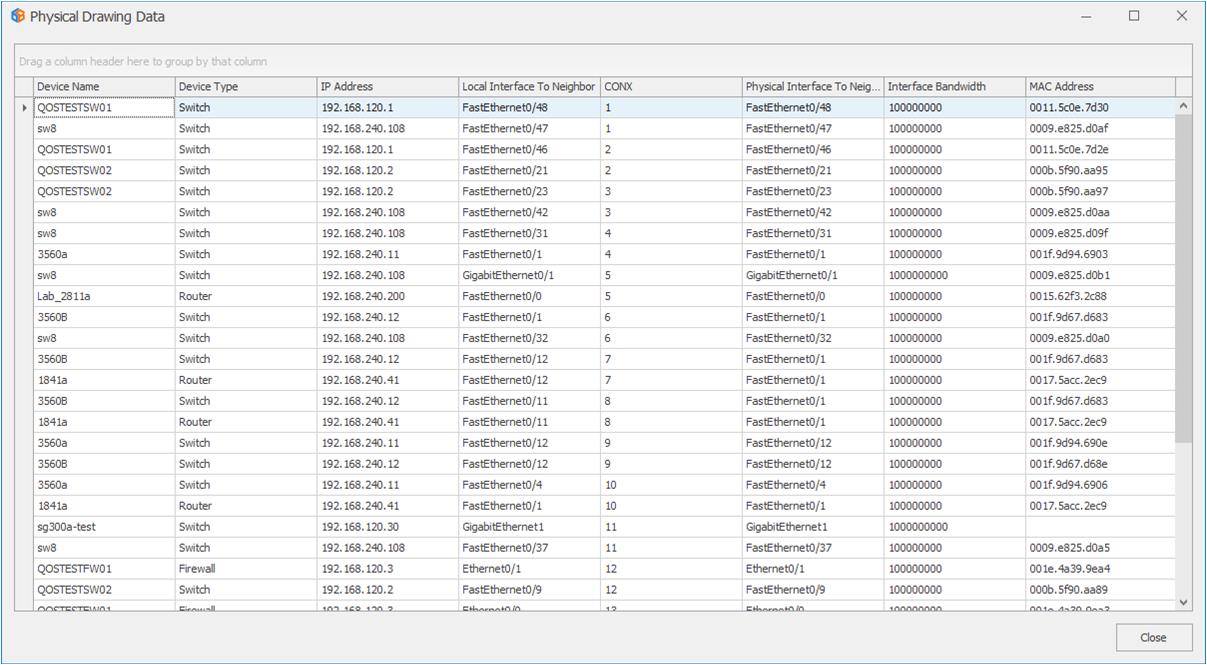
Task: Click MAC address 001e.4a39.9ea4
Action: click(x=1101, y=569)
